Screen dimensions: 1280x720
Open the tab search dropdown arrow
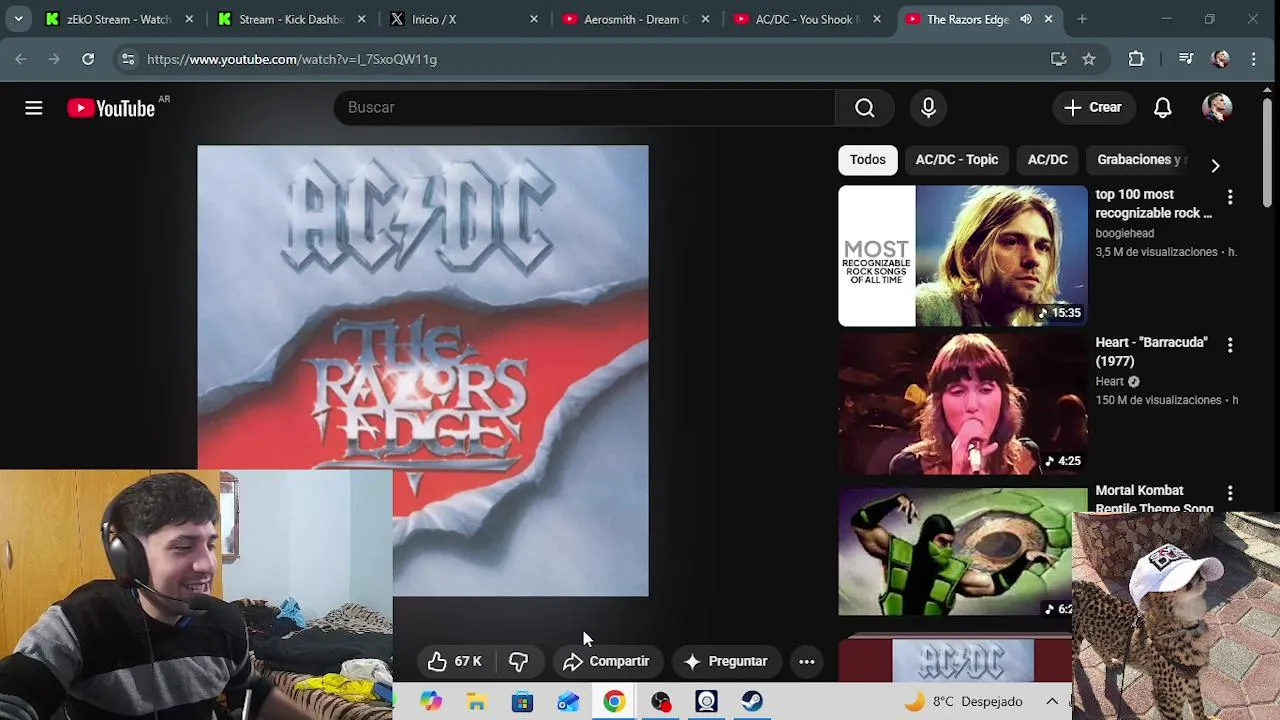[x=18, y=19]
